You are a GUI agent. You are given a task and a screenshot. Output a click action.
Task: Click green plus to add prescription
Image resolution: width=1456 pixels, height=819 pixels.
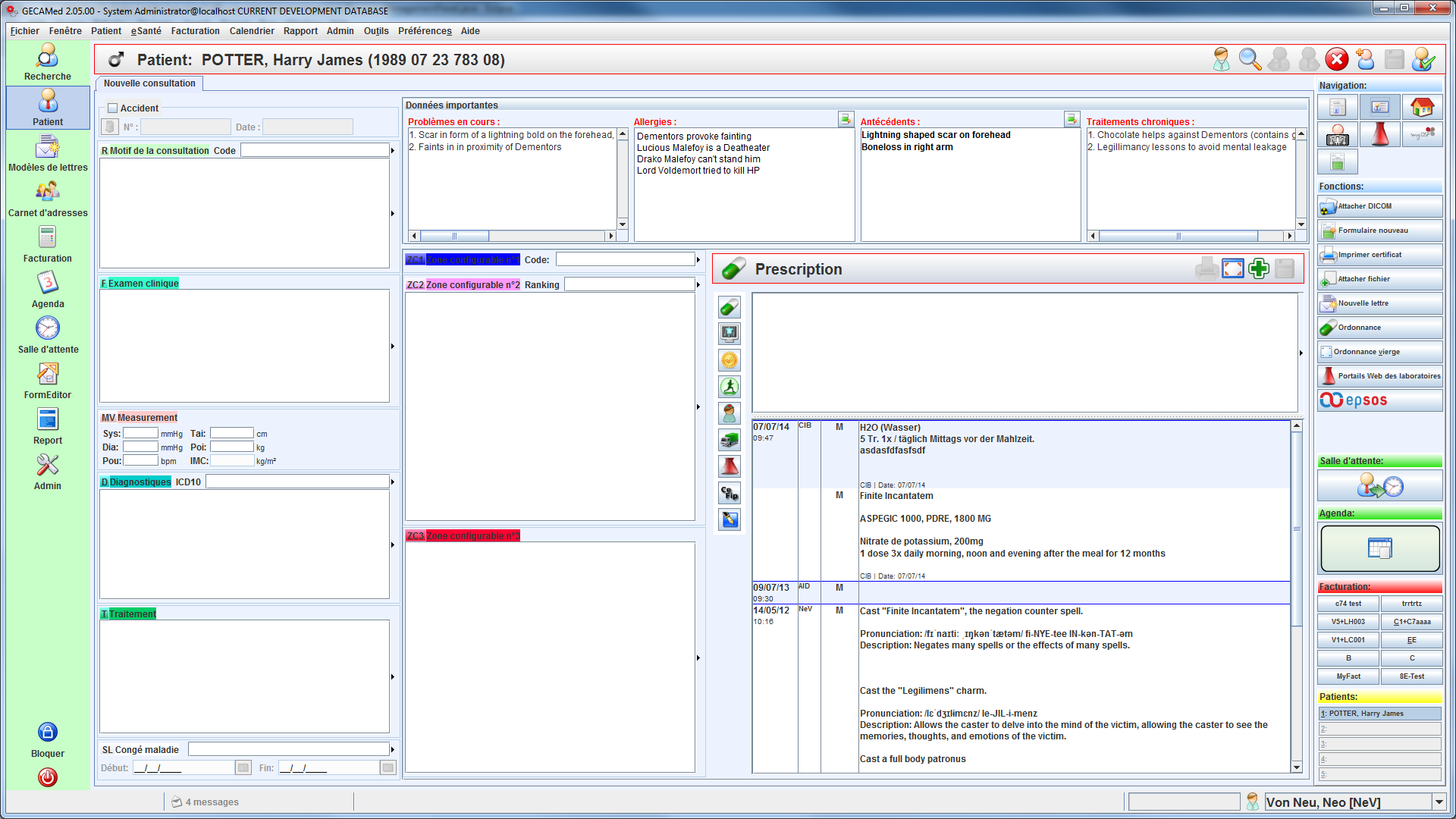(x=1259, y=268)
